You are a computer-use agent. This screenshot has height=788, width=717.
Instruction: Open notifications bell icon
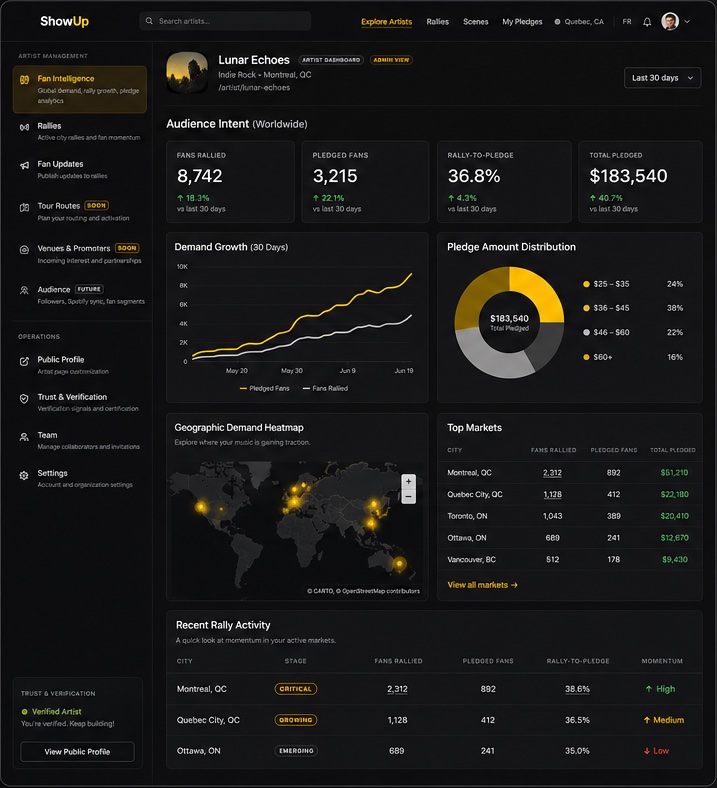(647, 22)
